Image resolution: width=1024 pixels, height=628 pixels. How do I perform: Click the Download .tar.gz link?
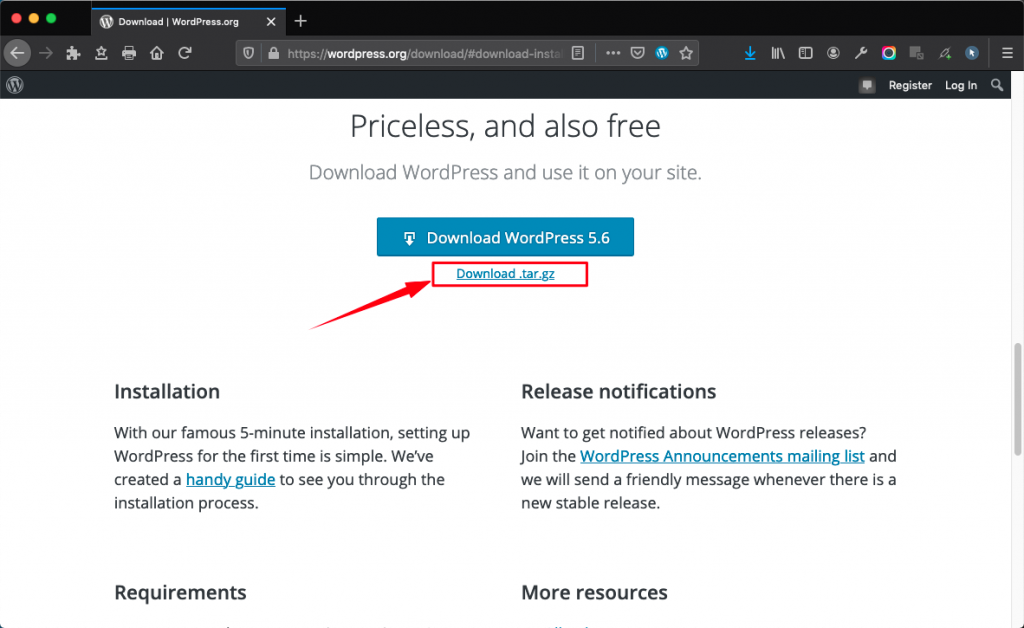pyautogui.click(x=505, y=274)
